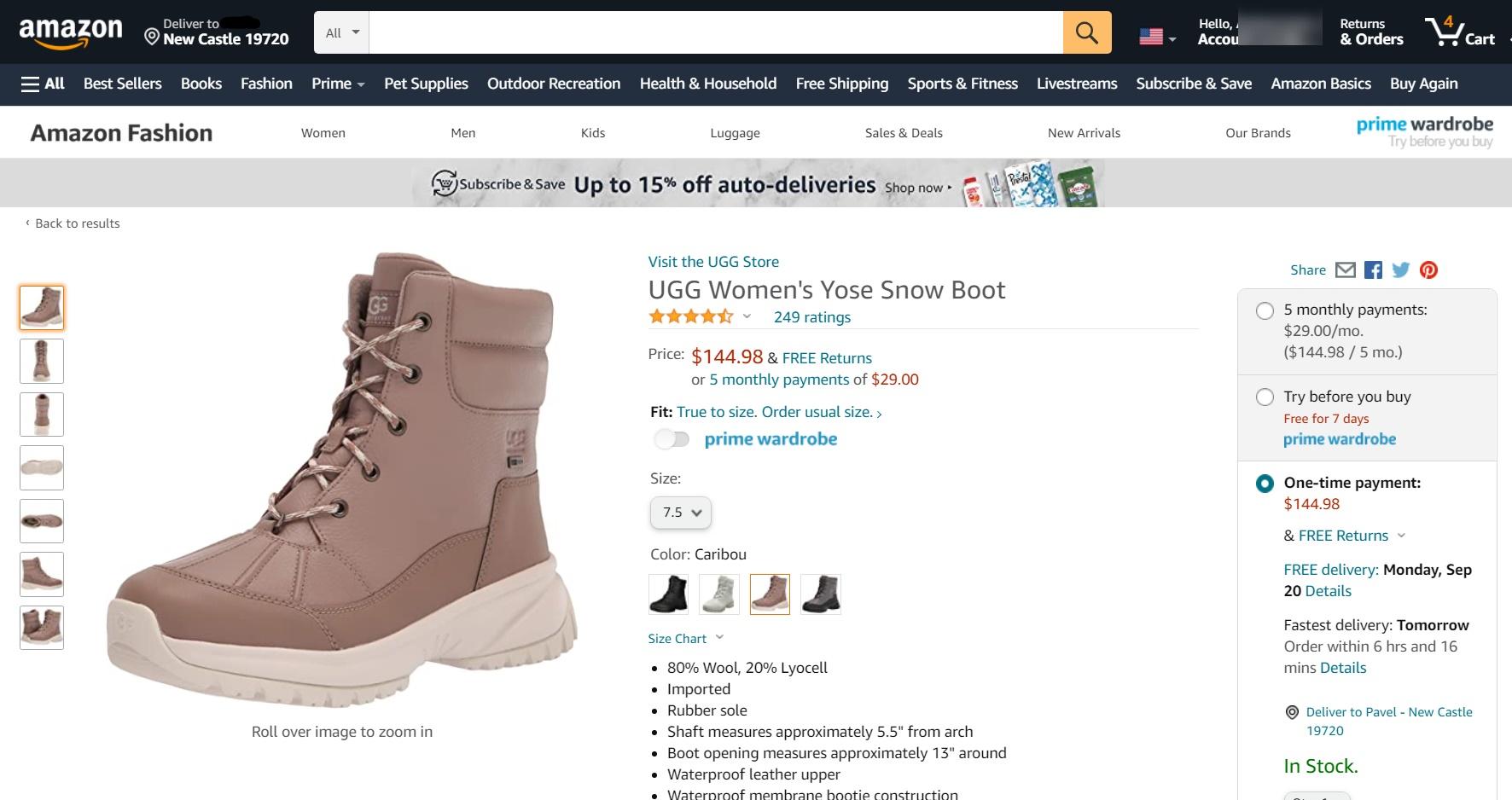Share product on Facebook icon
The width and height of the screenshot is (1512, 800).
(x=1373, y=270)
